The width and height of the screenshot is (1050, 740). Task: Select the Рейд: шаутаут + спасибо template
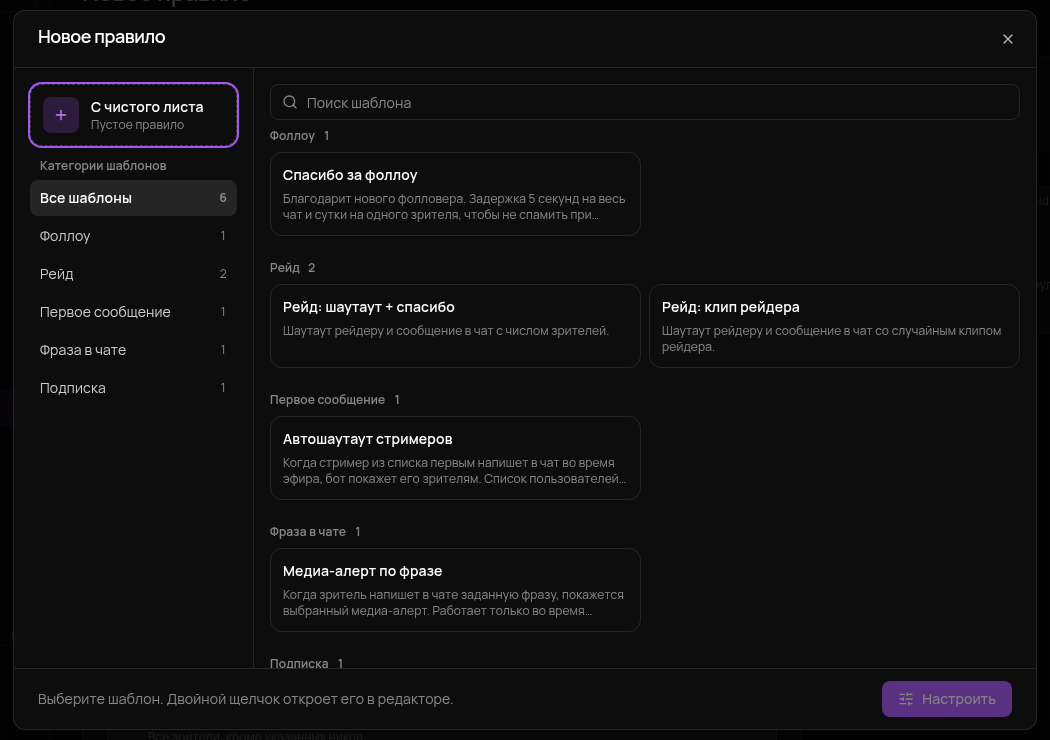tap(455, 325)
